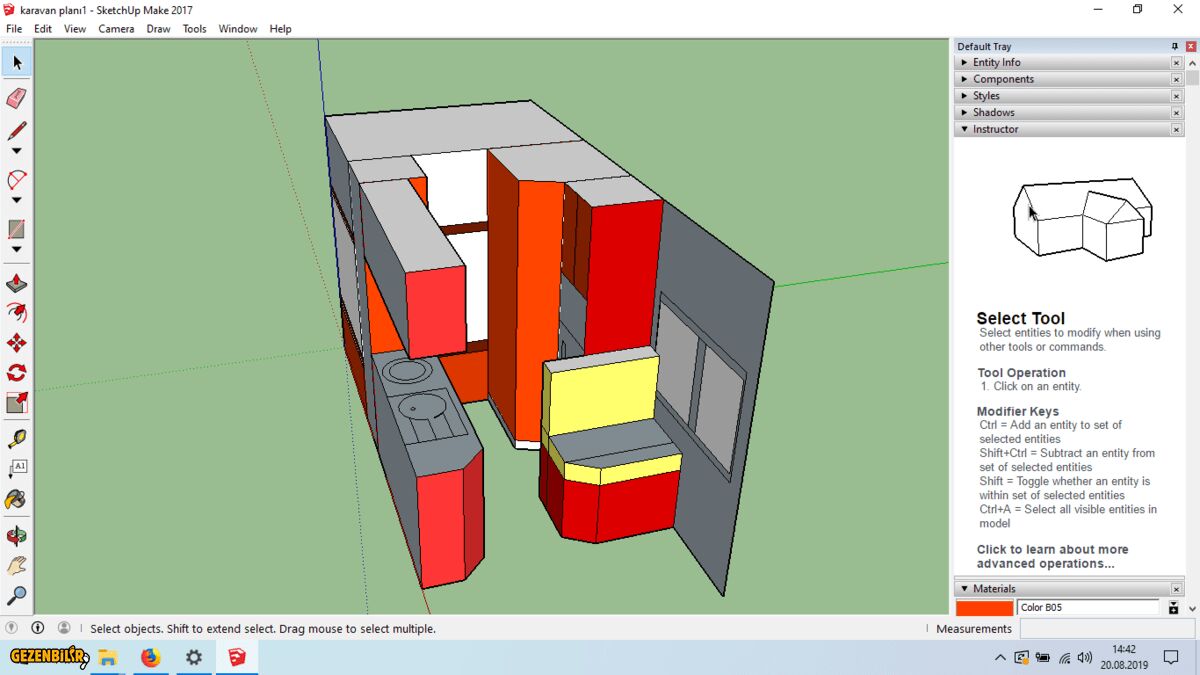Close the Materials panel
1200x675 pixels.
click(1176, 589)
